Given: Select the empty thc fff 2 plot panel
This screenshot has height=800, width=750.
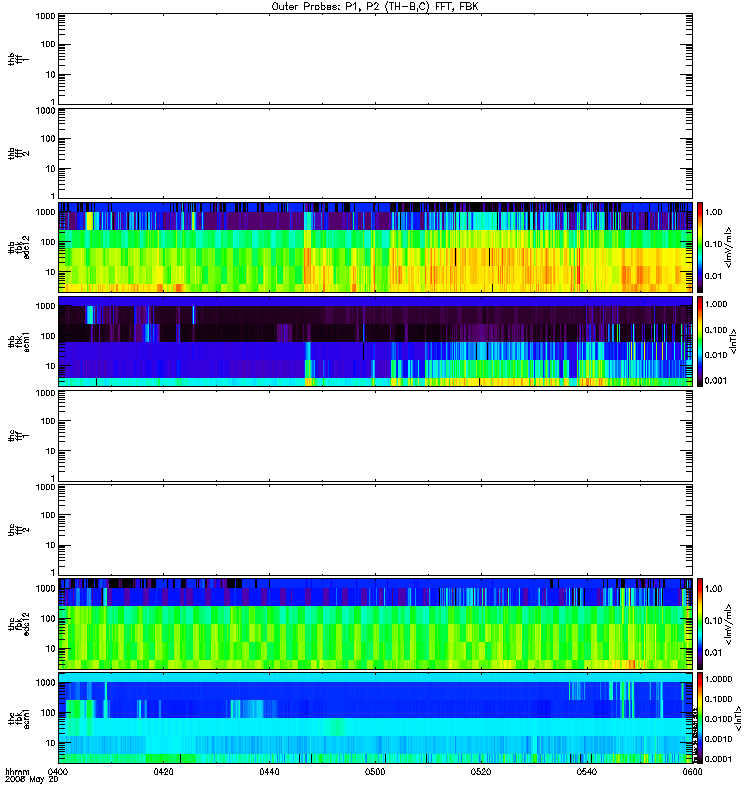Looking at the screenshot, I should 375,530.
